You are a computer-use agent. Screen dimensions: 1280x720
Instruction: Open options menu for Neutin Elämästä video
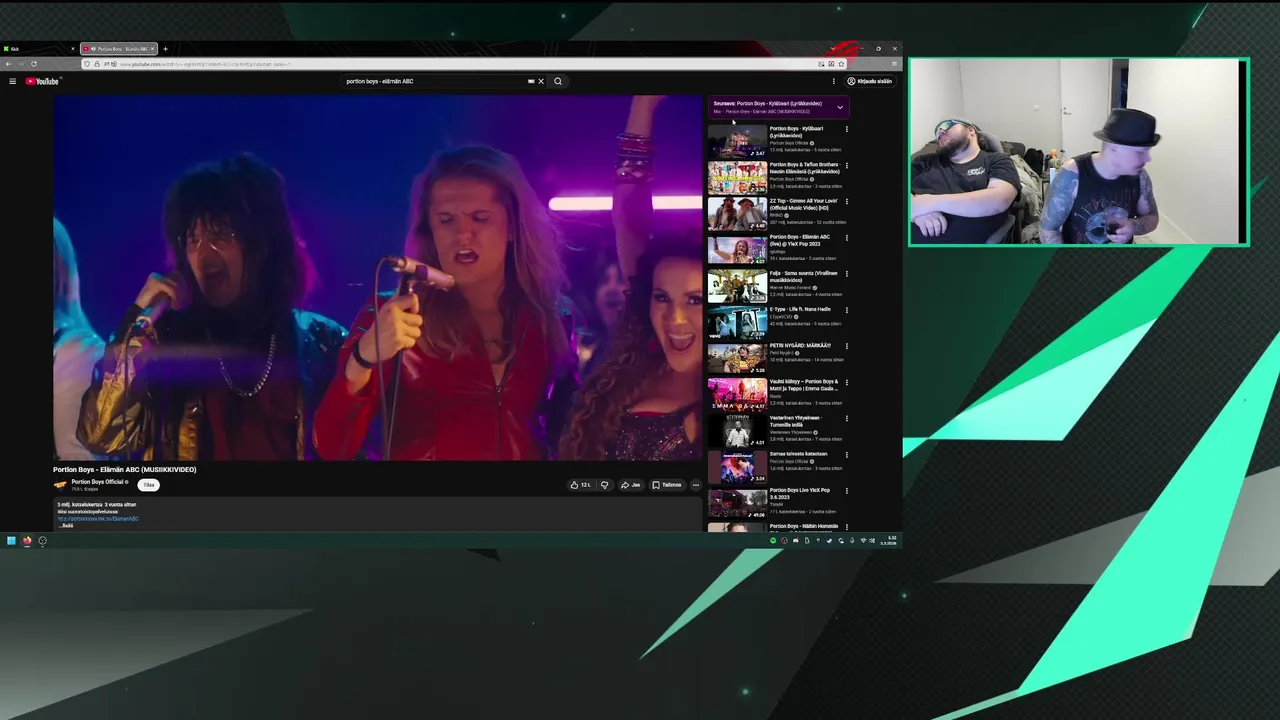point(847,165)
